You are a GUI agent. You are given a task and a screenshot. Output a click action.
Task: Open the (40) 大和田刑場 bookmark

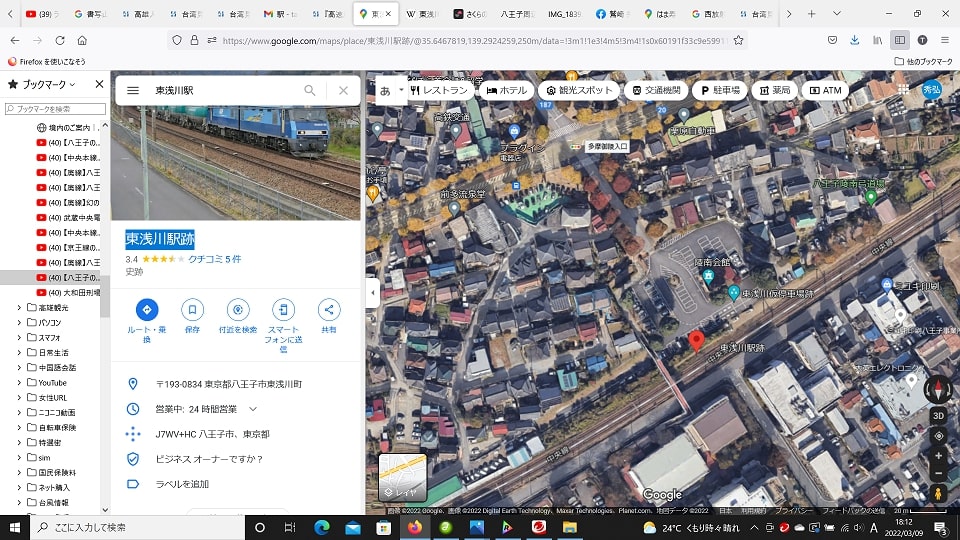pos(68,293)
